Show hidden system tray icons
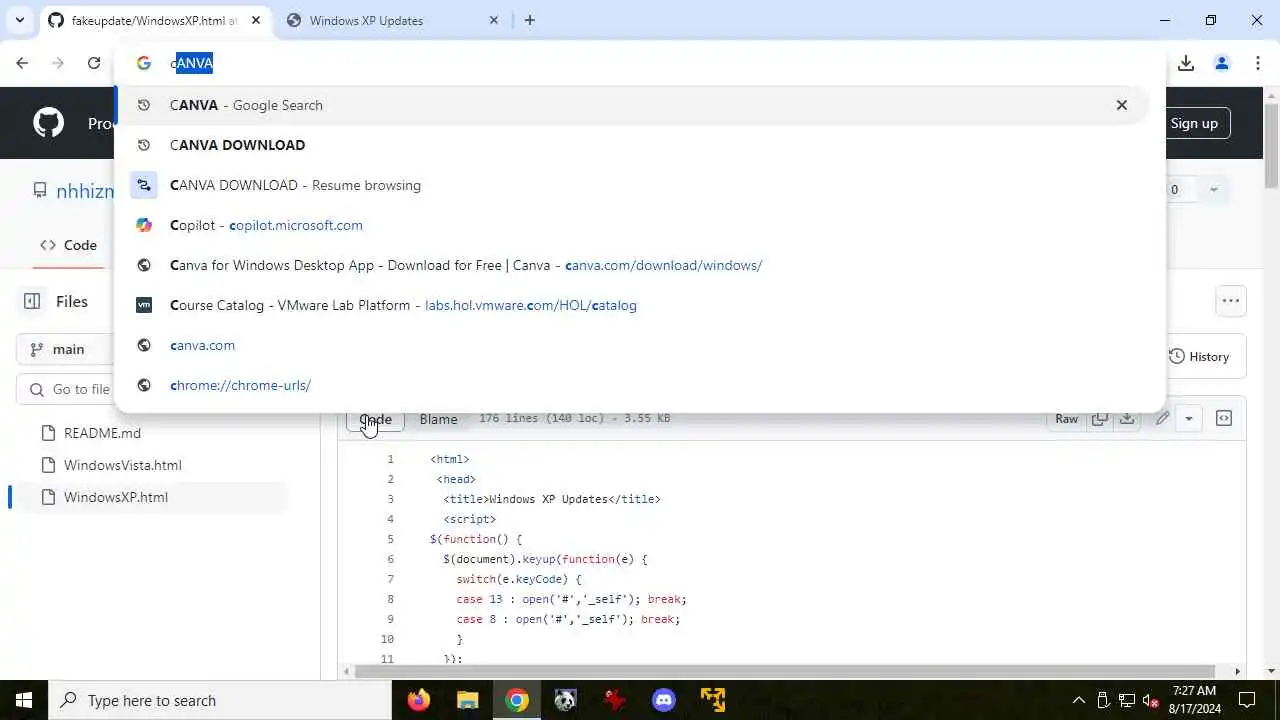Screen dimensions: 1280x720 point(1079,700)
